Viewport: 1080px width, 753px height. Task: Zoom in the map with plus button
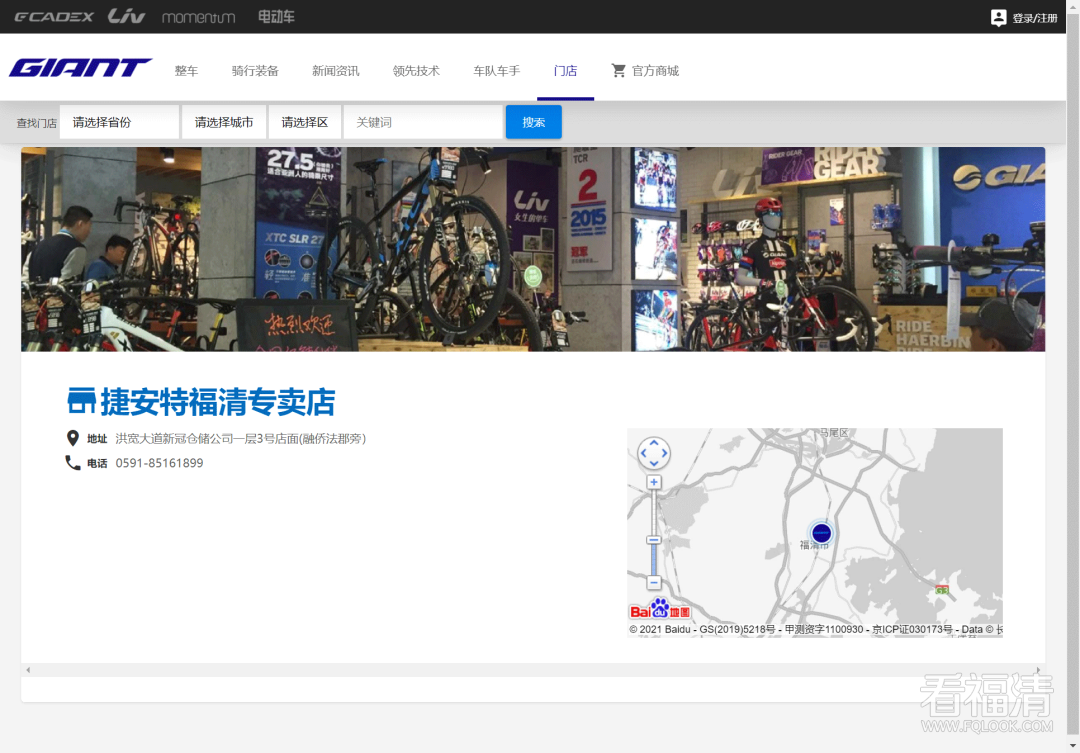point(654,482)
